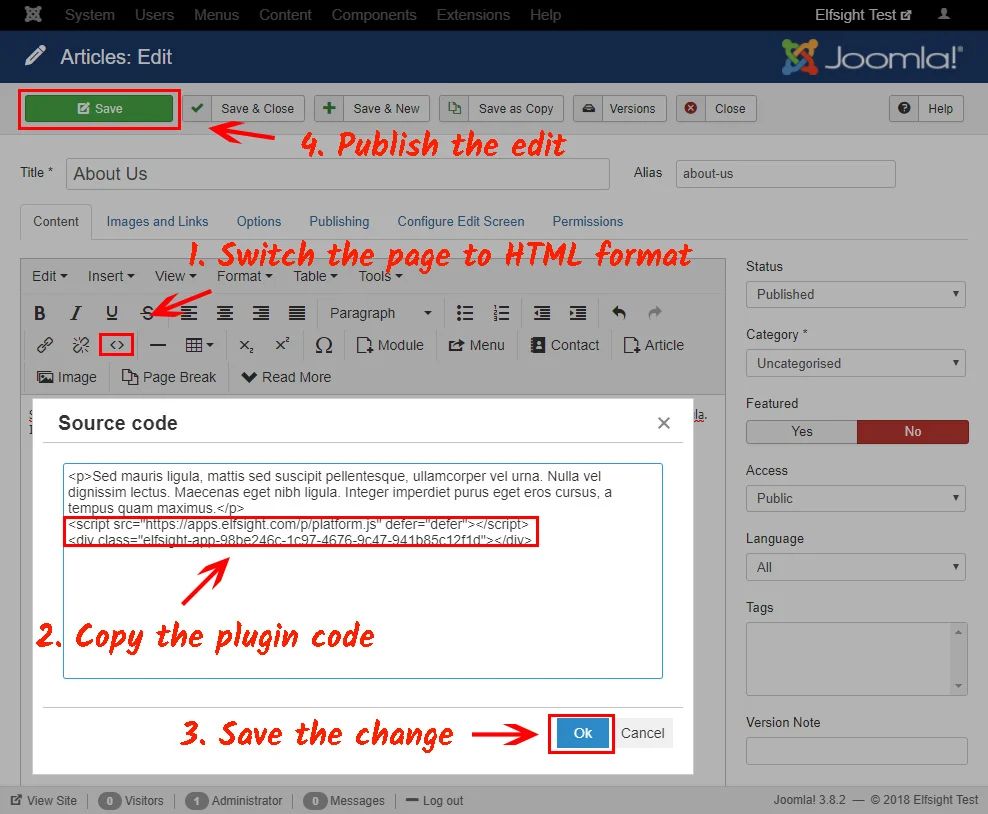This screenshot has height=814, width=988.
Task: Click View Site link
Action: (x=44, y=800)
